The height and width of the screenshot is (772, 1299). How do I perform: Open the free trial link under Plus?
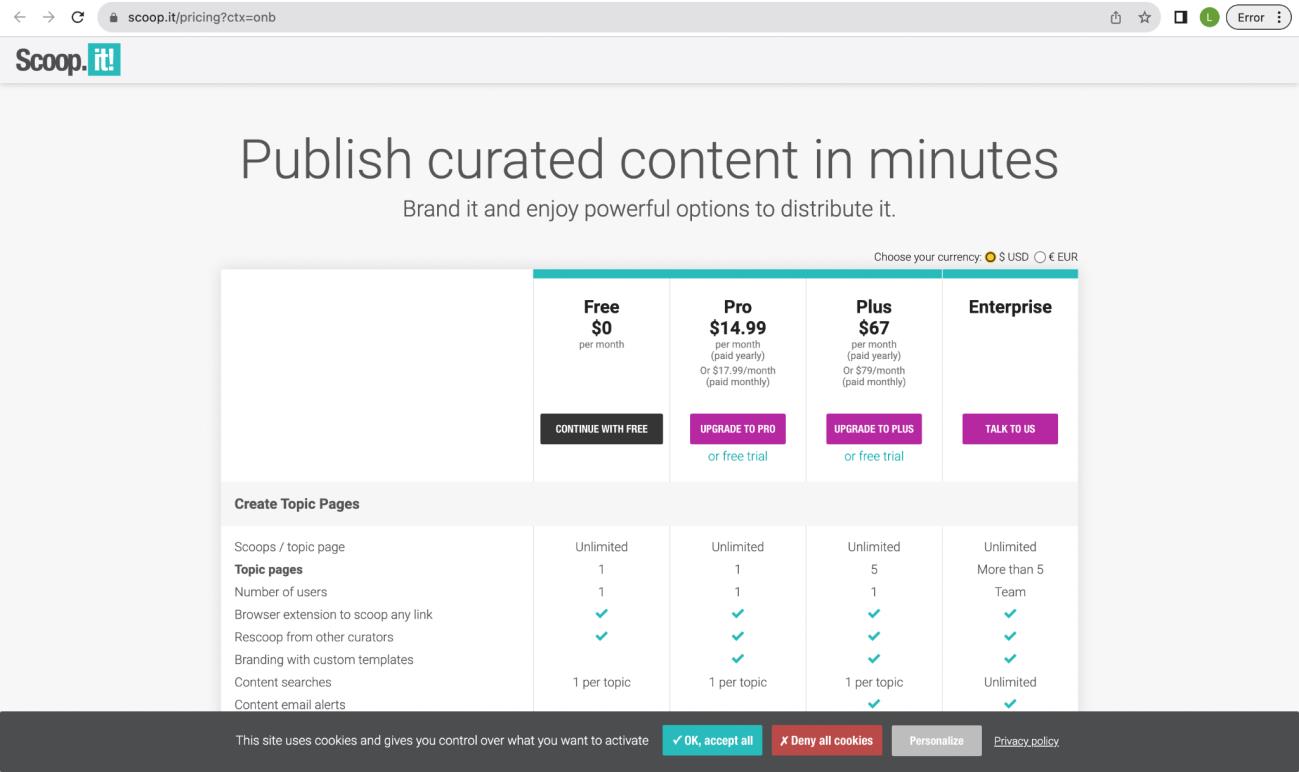pos(873,456)
